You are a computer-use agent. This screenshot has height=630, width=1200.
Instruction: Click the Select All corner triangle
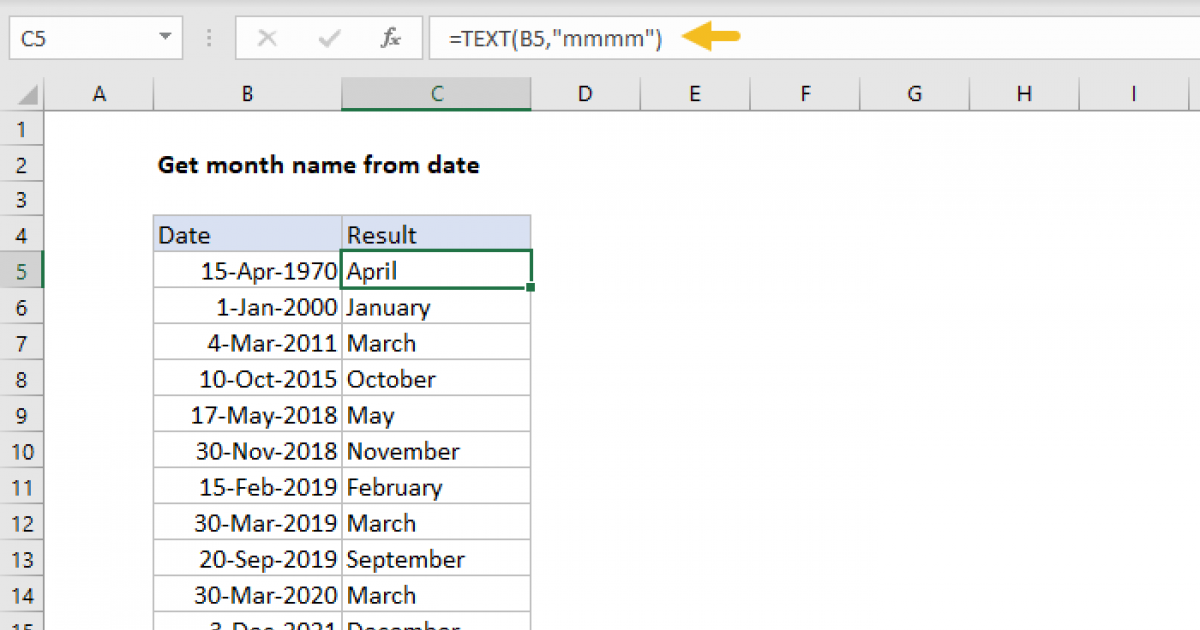click(28, 95)
